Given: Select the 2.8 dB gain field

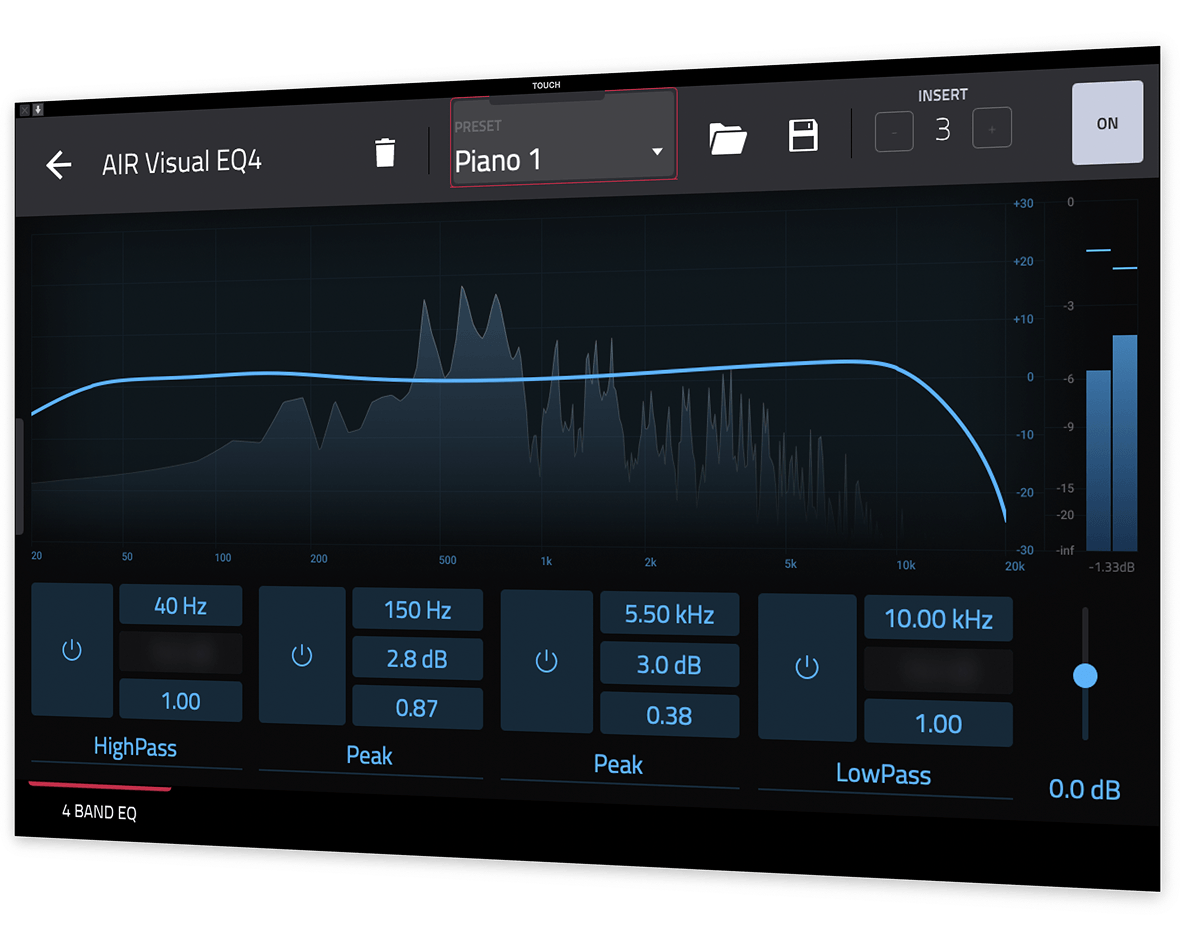Looking at the screenshot, I should tap(417, 659).
